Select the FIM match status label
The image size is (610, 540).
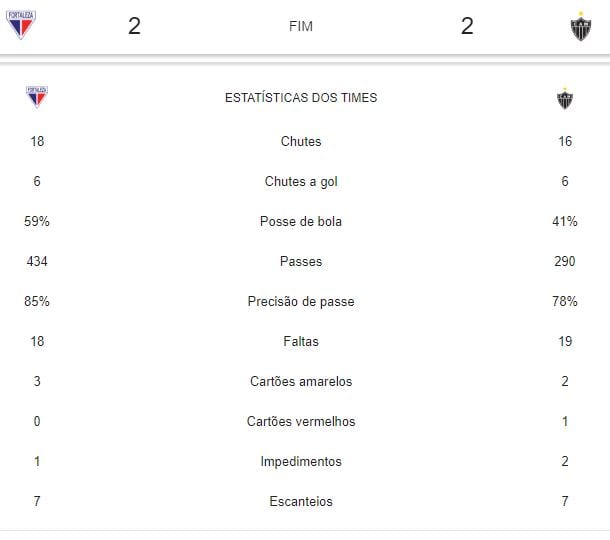(x=300, y=27)
